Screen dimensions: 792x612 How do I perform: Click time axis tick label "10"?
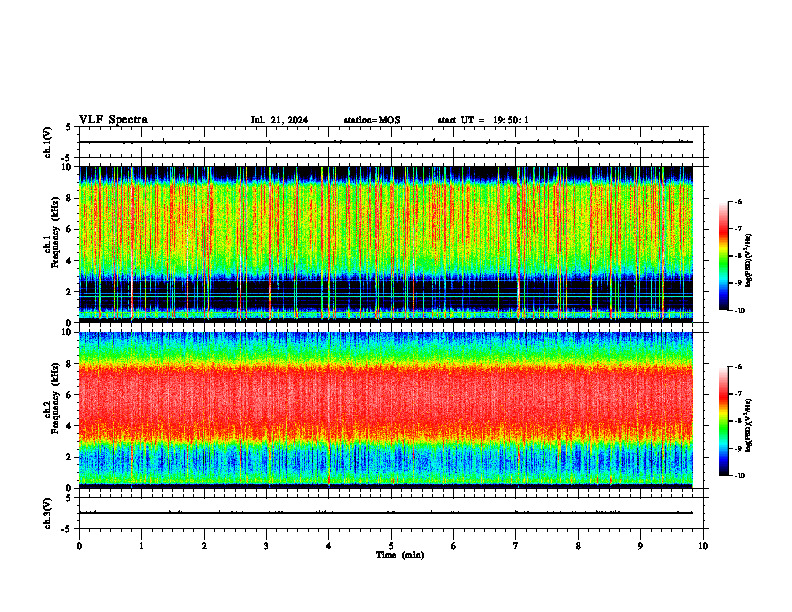pyautogui.click(x=703, y=546)
